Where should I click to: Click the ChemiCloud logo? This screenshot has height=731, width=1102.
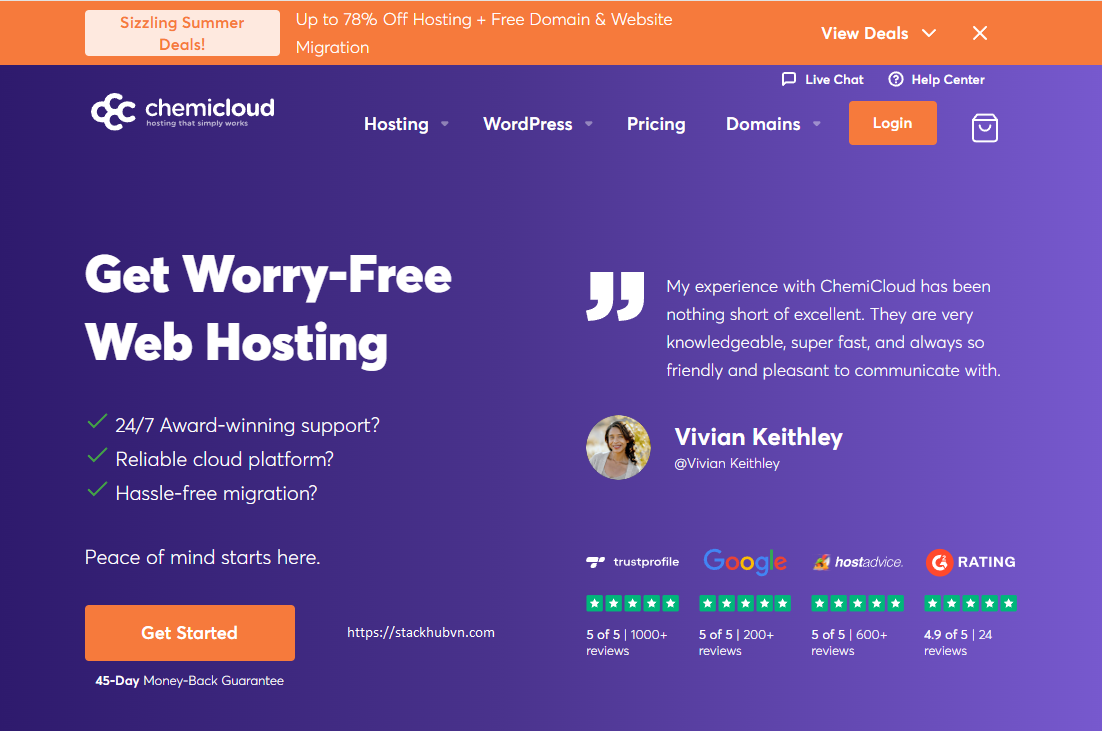coord(183,111)
